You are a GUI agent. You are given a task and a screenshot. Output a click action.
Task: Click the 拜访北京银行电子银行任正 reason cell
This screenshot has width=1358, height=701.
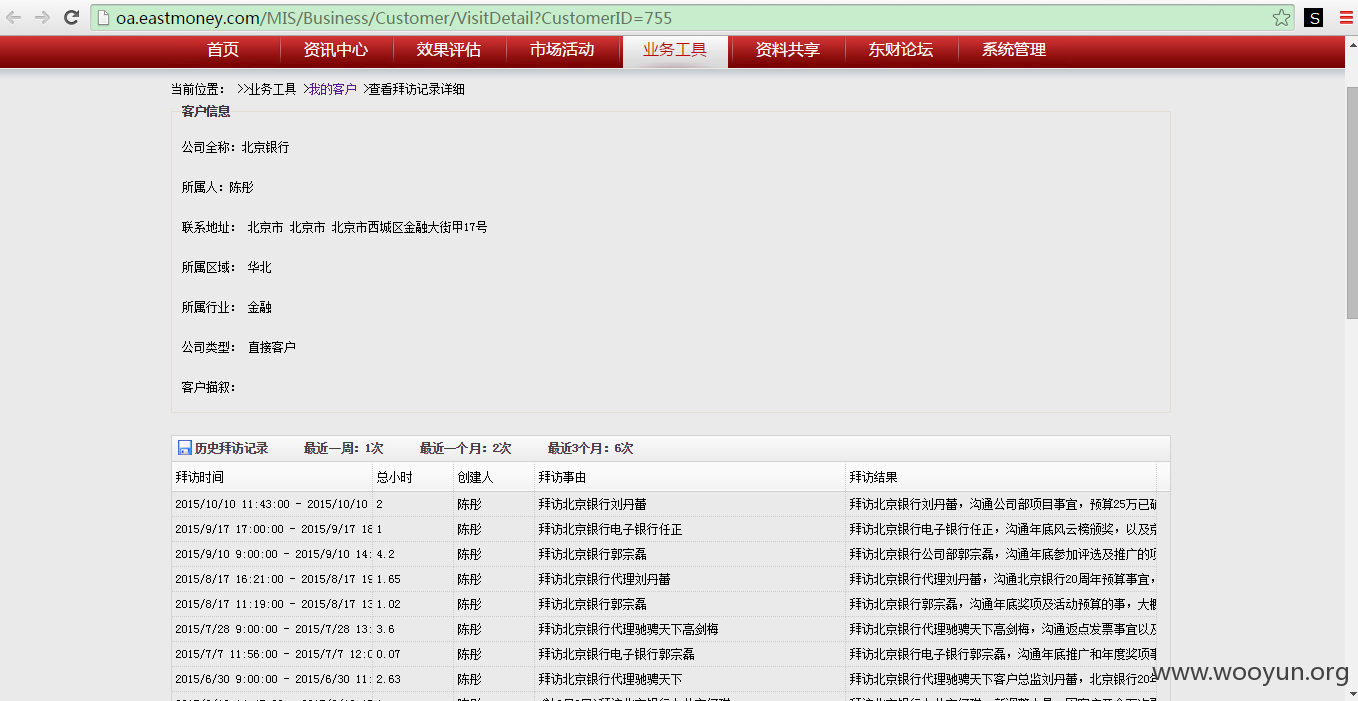[x=690, y=529]
